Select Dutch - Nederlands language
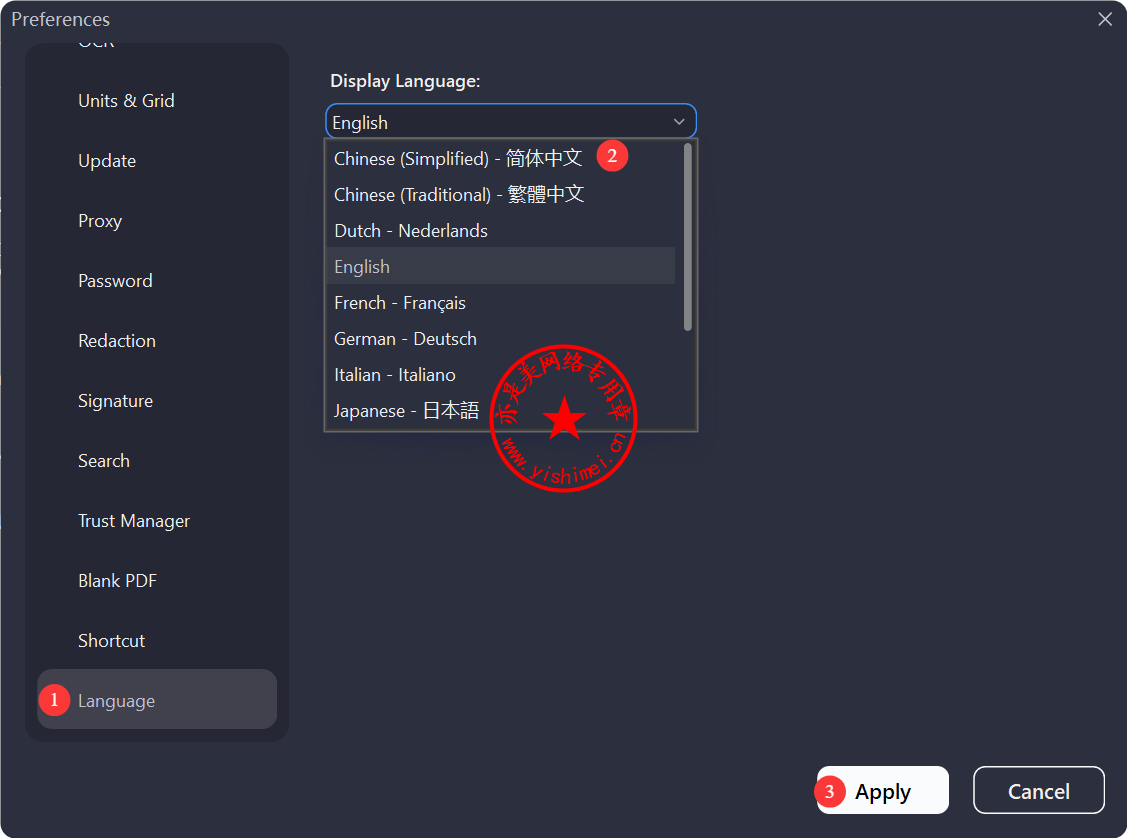Viewport: 1127px width, 838px height. tap(411, 231)
